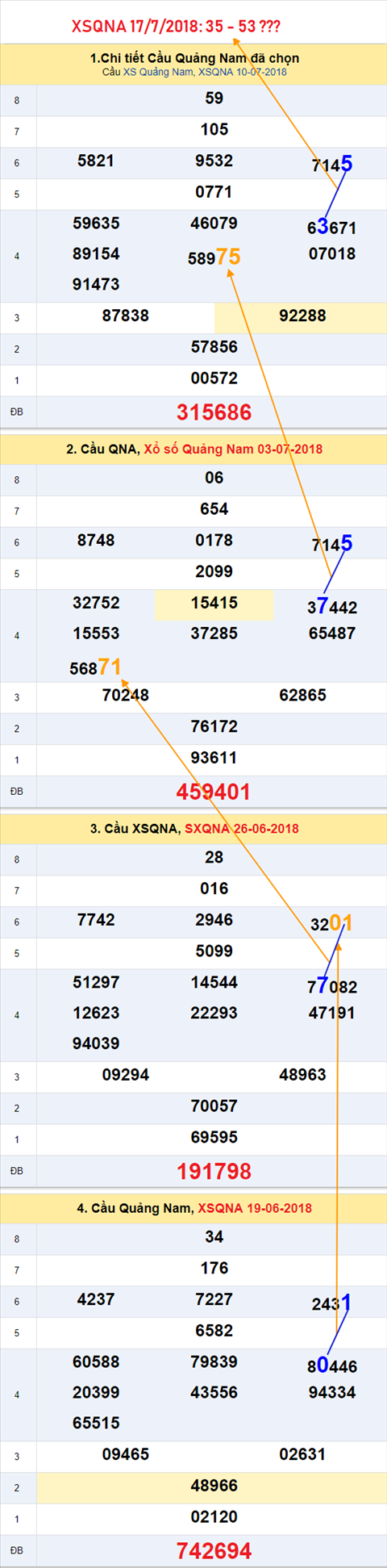Viewport: 387px width, 1568px height.
Task: Click number 56871 with orange 71
Action: pos(96,667)
